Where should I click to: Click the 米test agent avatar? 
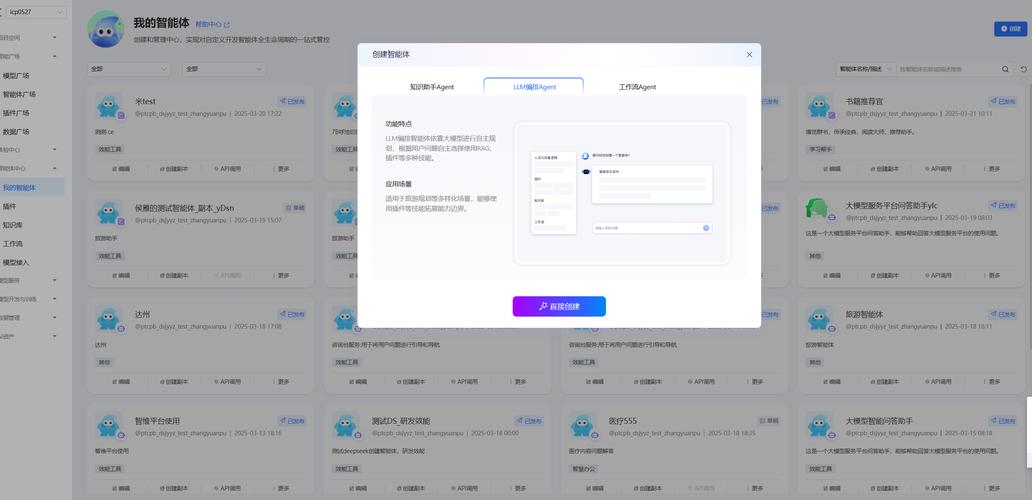(x=109, y=106)
